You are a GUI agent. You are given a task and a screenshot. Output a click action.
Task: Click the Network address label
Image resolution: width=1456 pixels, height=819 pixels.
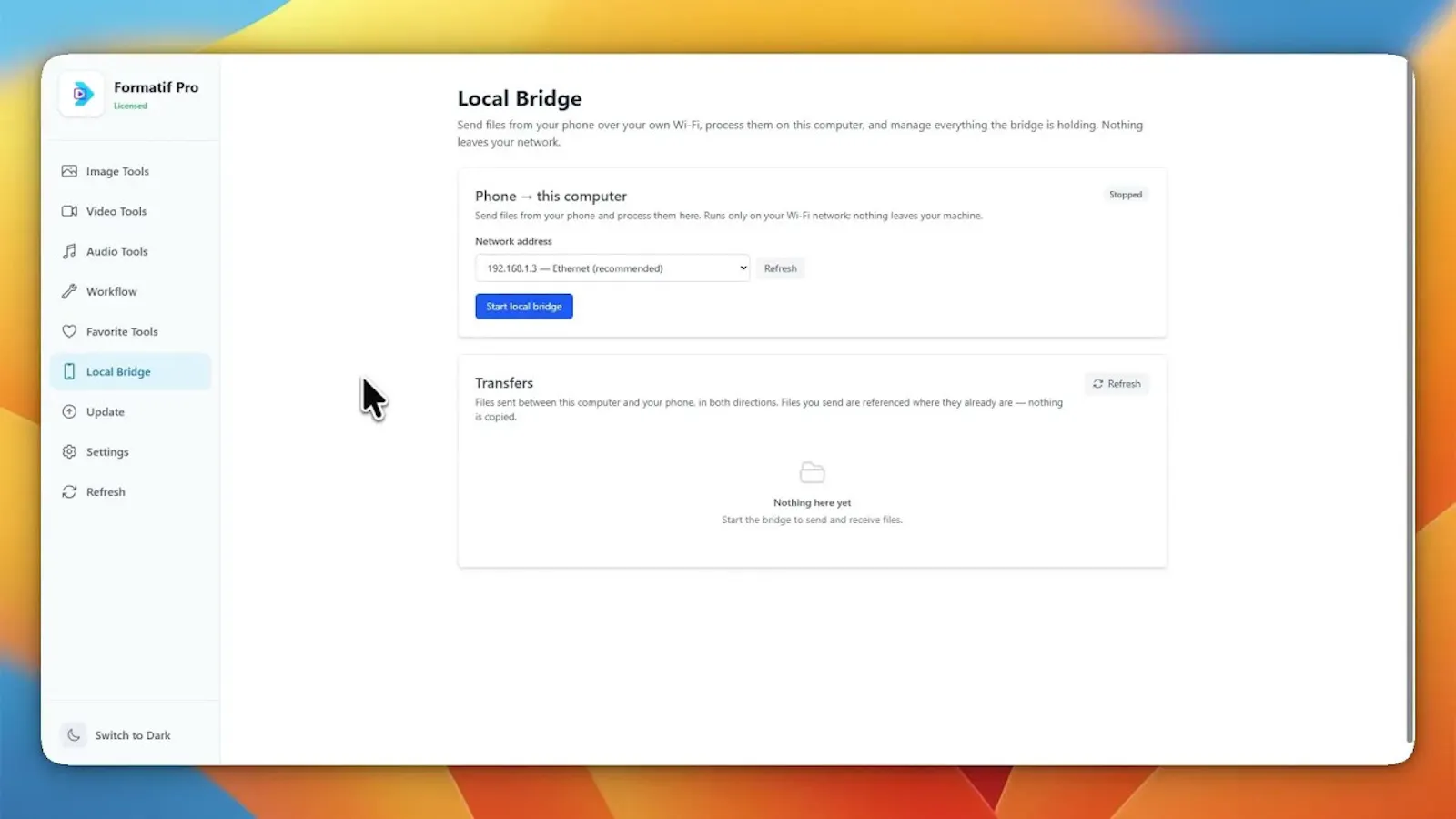513,241
